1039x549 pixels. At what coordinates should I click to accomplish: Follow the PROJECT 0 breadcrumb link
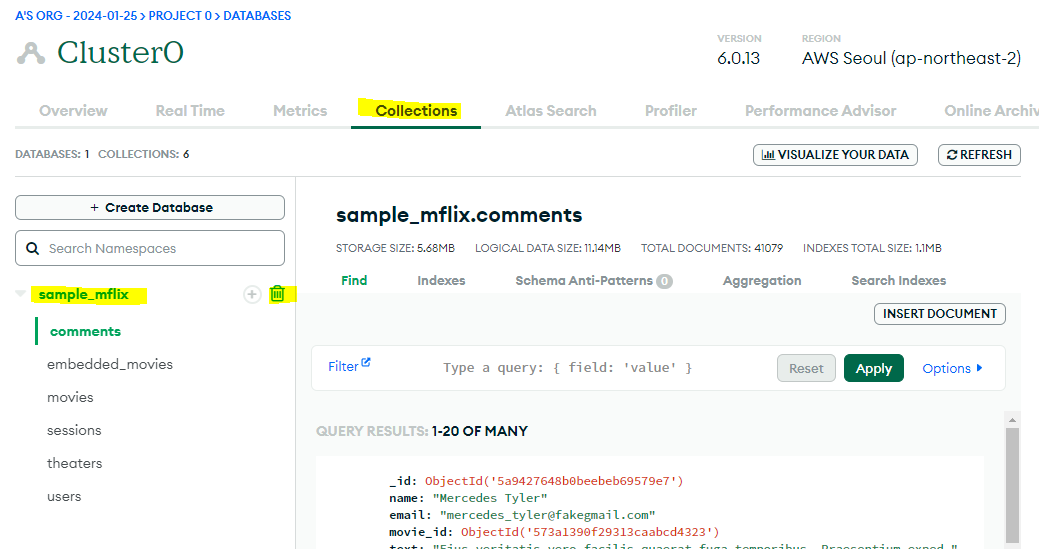[x=180, y=15]
